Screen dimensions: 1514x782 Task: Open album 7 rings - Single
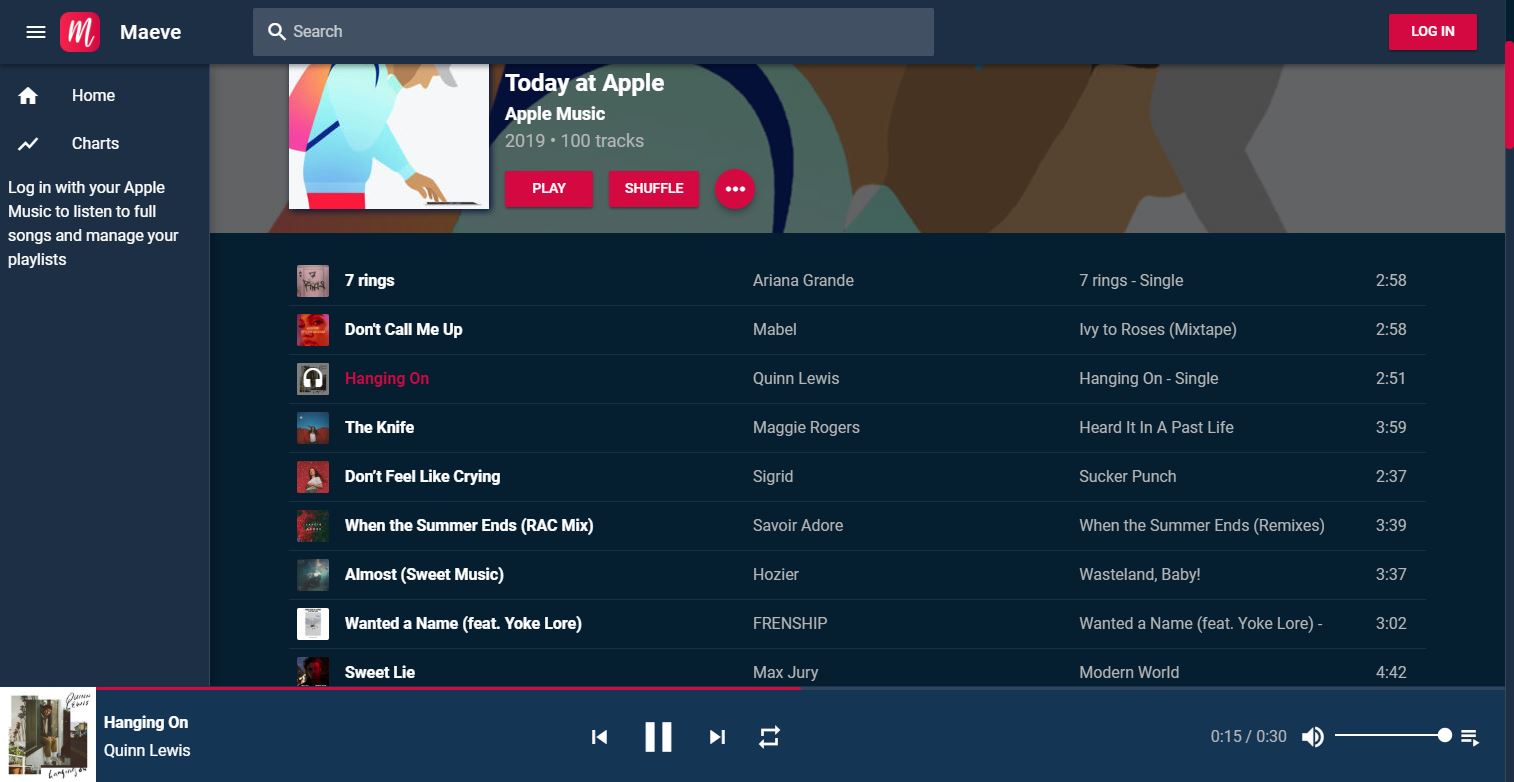1131,281
